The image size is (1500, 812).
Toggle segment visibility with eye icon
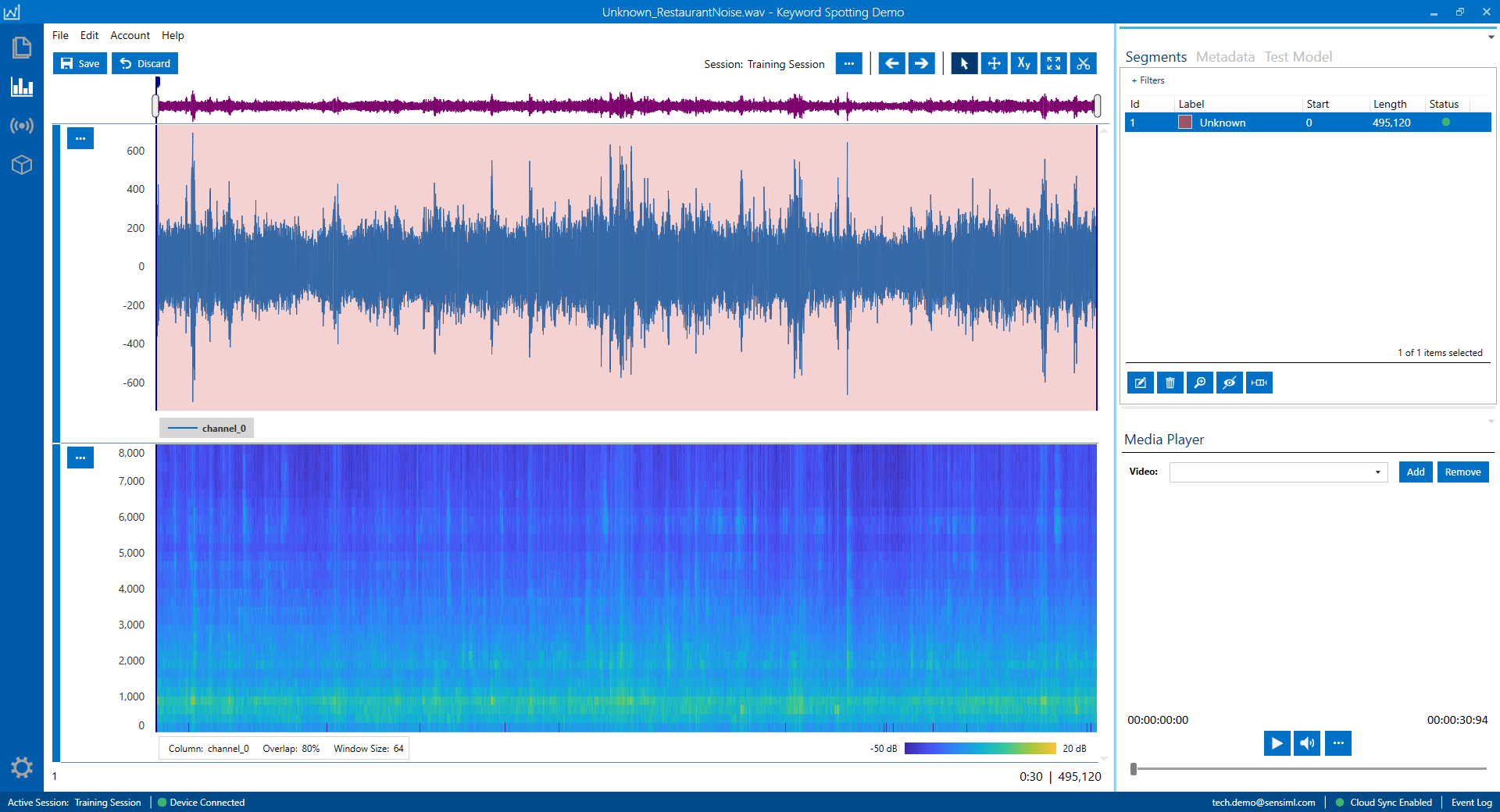1230,383
